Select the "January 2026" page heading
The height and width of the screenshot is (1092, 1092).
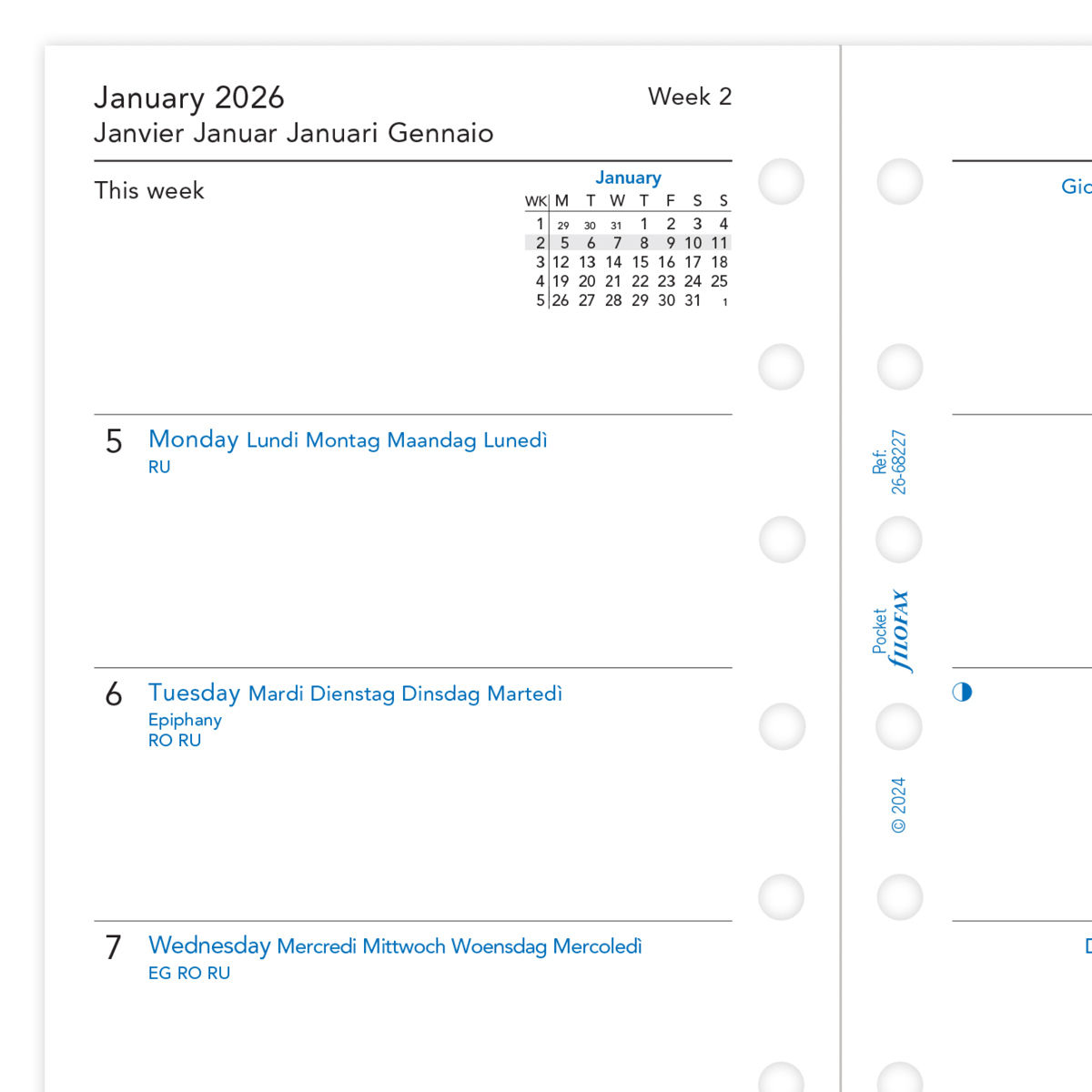click(189, 98)
